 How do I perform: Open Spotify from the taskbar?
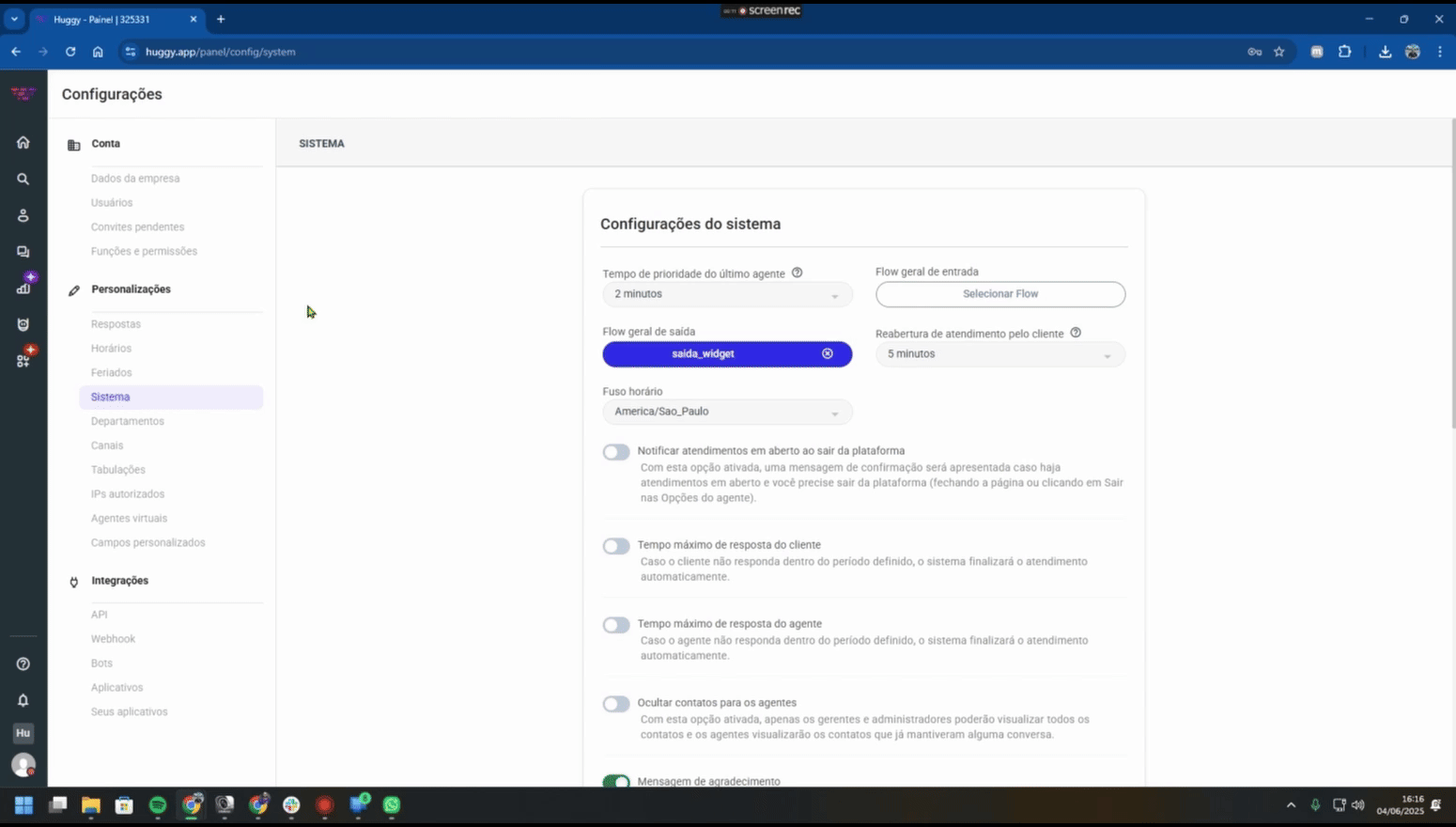point(158,804)
